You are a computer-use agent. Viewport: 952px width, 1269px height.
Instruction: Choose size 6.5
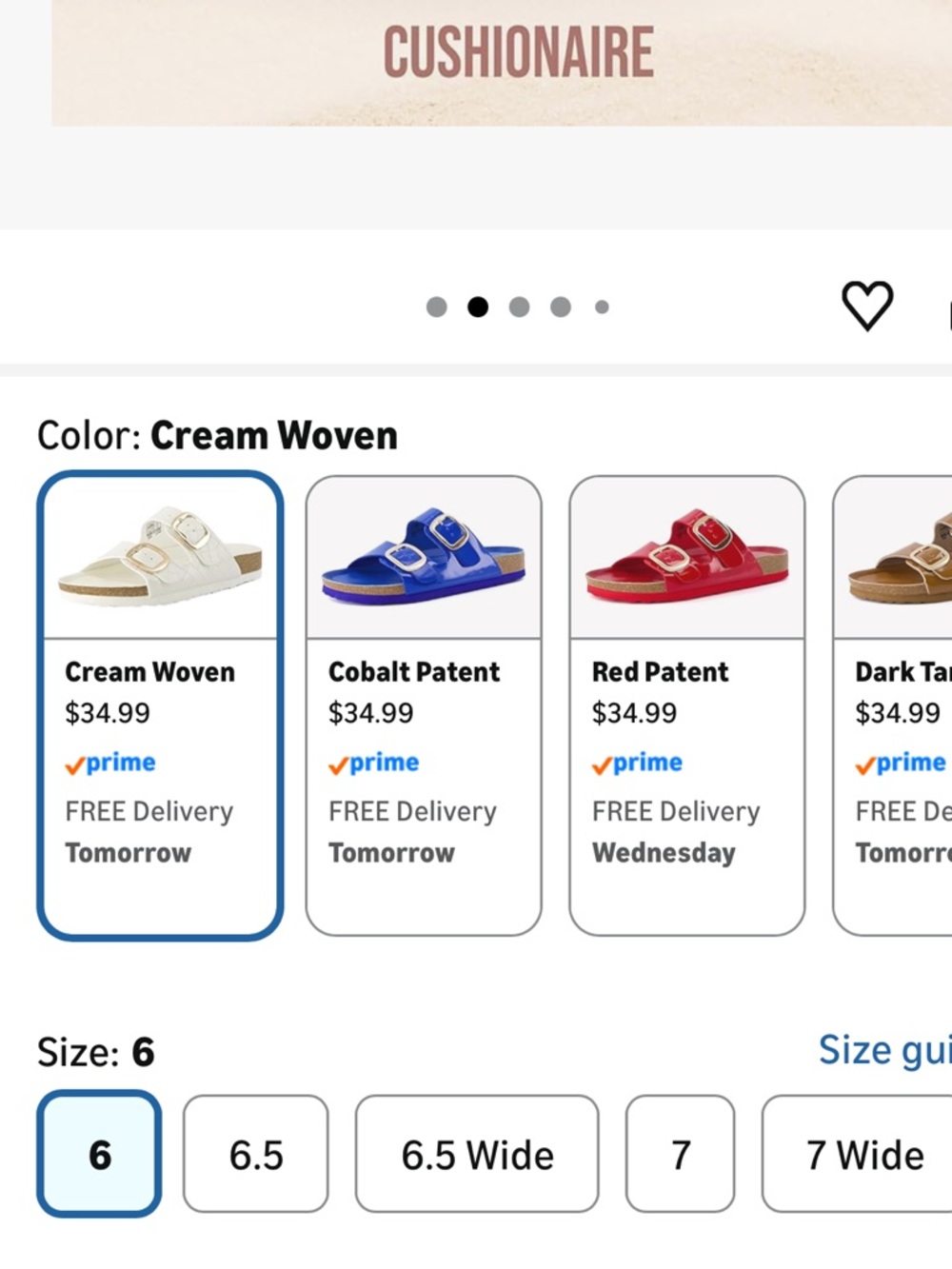pyautogui.click(x=256, y=1154)
